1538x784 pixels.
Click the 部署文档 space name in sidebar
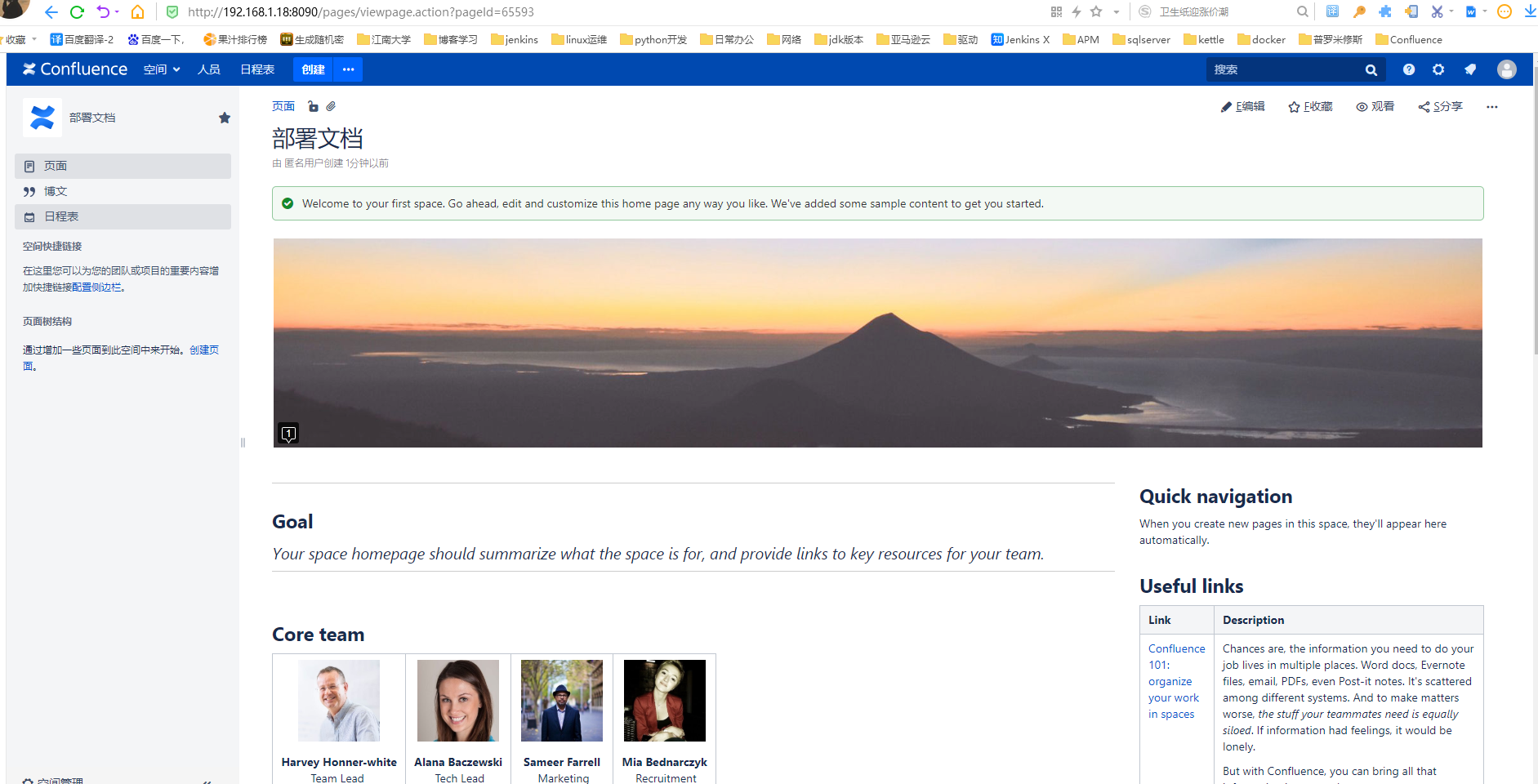(92, 118)
